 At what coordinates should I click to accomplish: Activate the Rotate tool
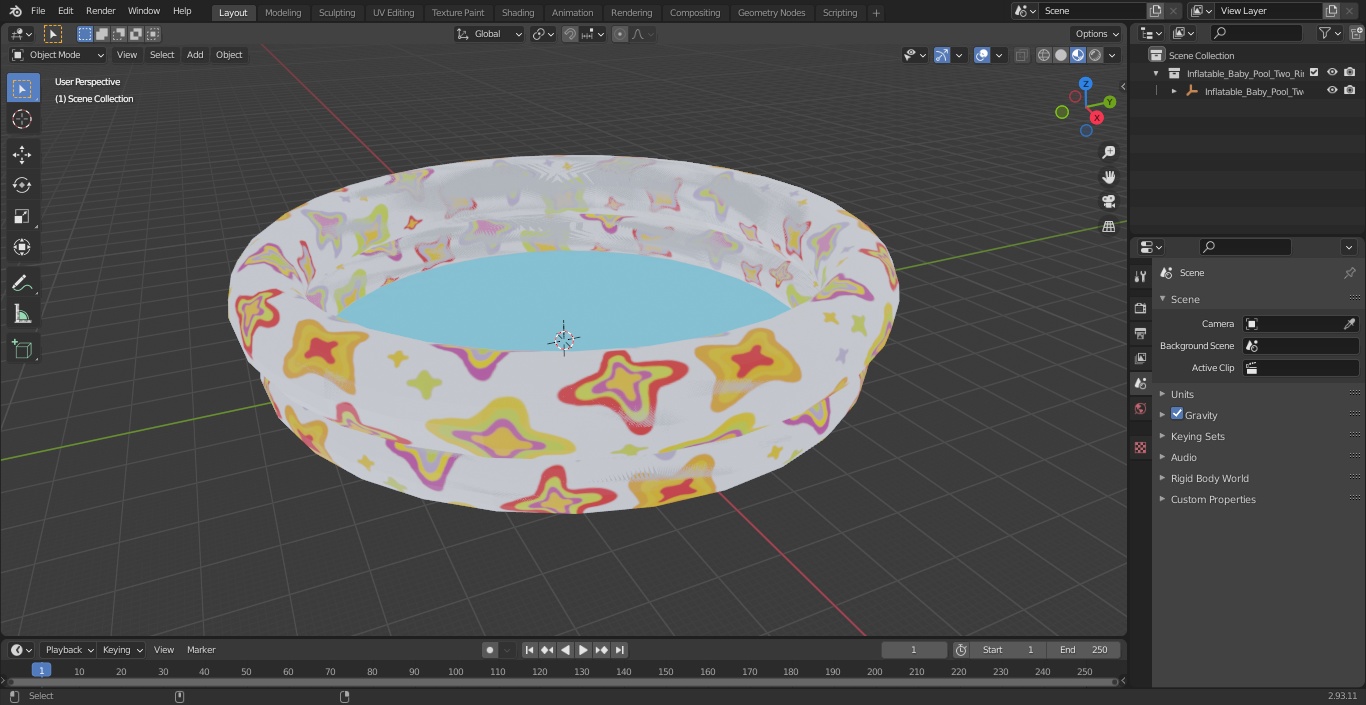coord(22,186)
